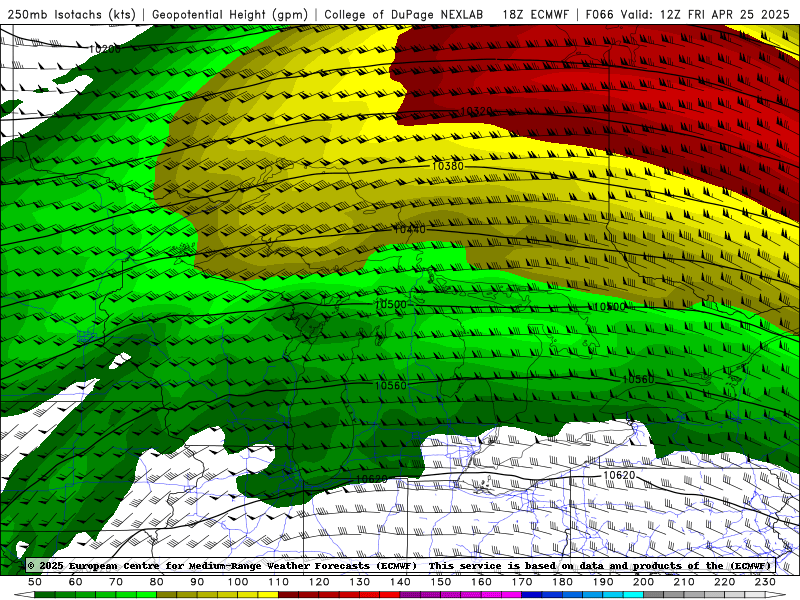Click the colorbar label '220'
This screenshot has width=800, height=600.
(x=724, y=582)
